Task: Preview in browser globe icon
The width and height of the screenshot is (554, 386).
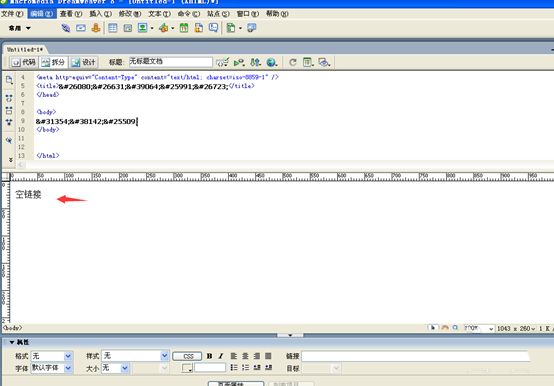Action: point(272,63)
